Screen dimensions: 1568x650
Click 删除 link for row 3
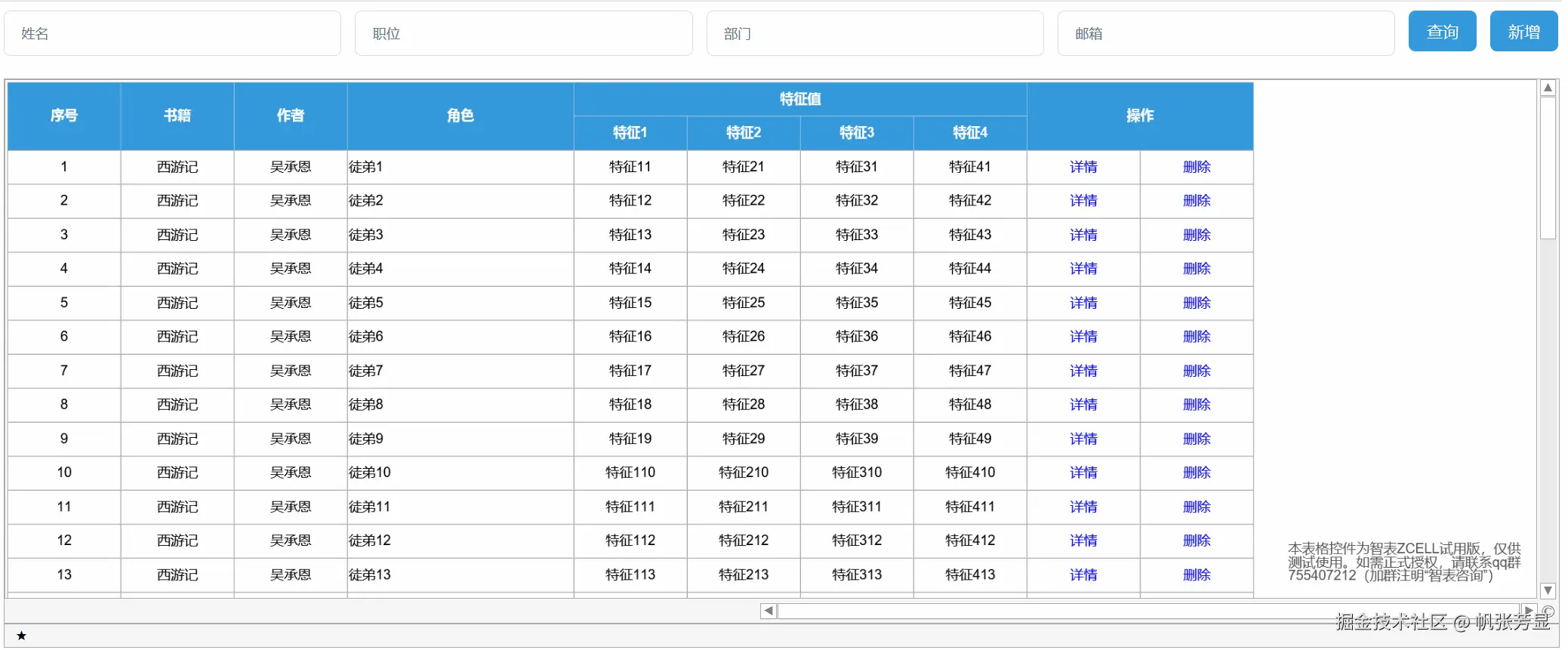tap(1197, 235)
